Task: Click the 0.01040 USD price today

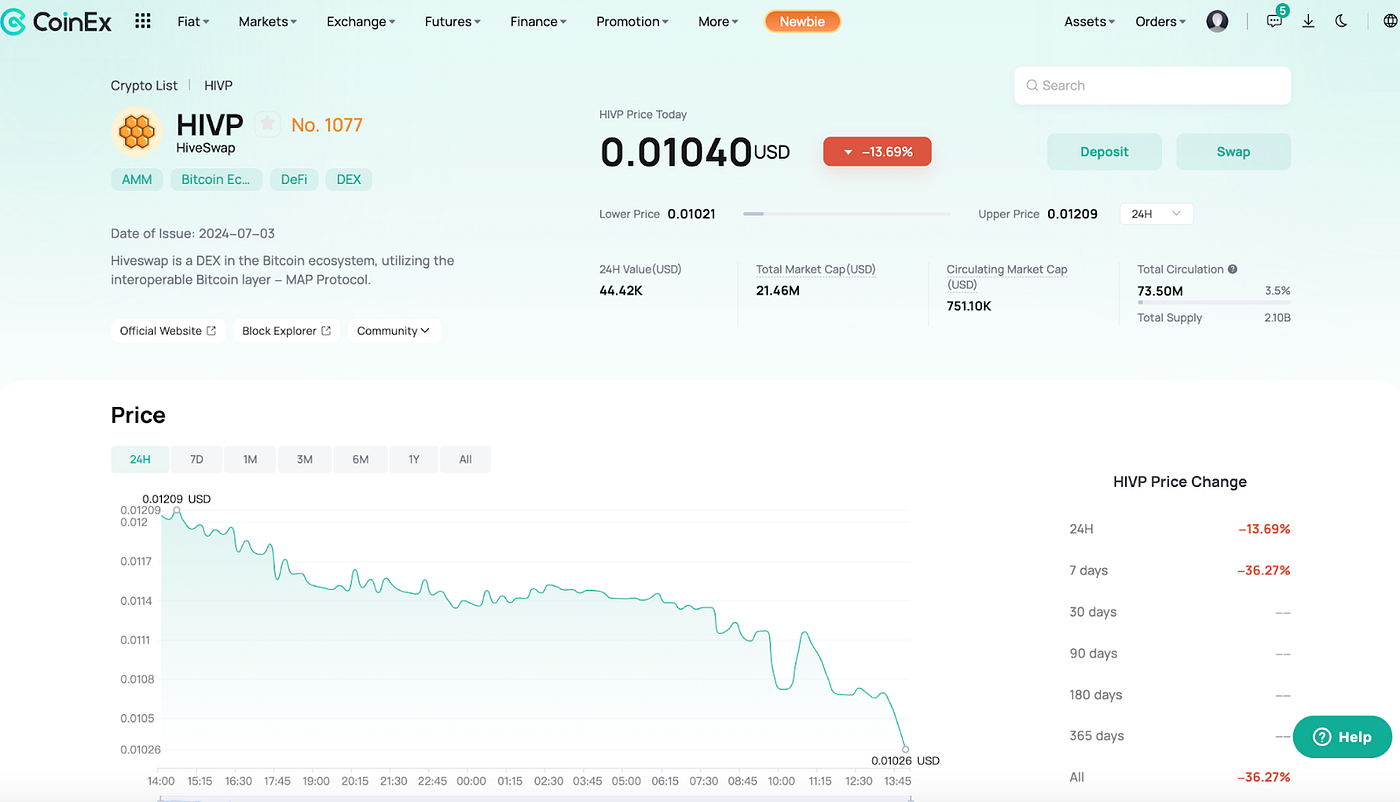Action: click(x=695, y=152)
